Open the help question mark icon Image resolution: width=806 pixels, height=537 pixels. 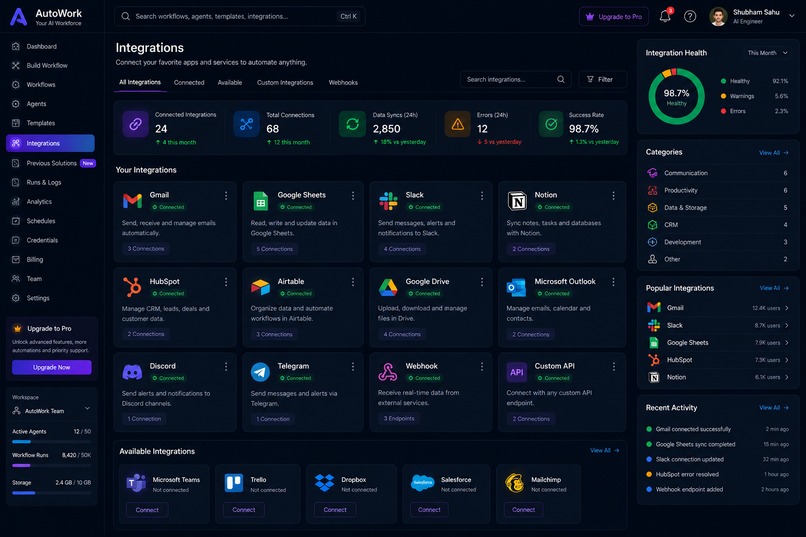pos(690,16)
